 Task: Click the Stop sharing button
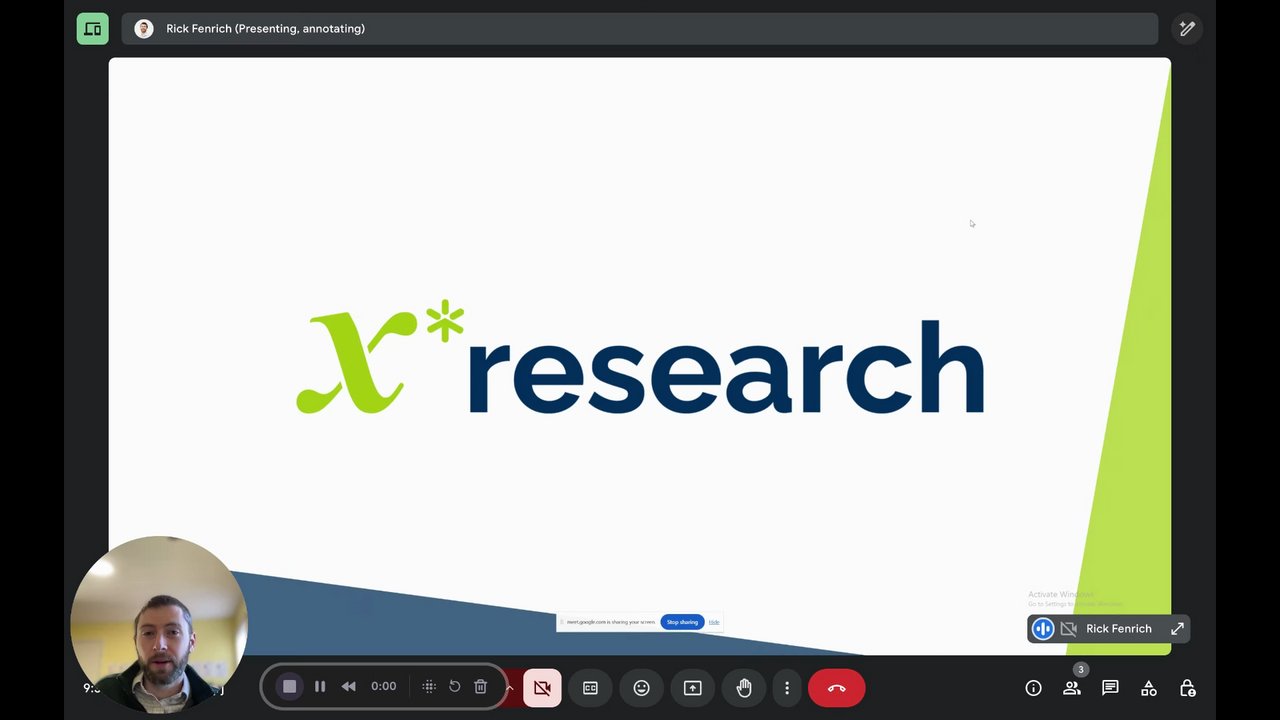pos(682,622)
